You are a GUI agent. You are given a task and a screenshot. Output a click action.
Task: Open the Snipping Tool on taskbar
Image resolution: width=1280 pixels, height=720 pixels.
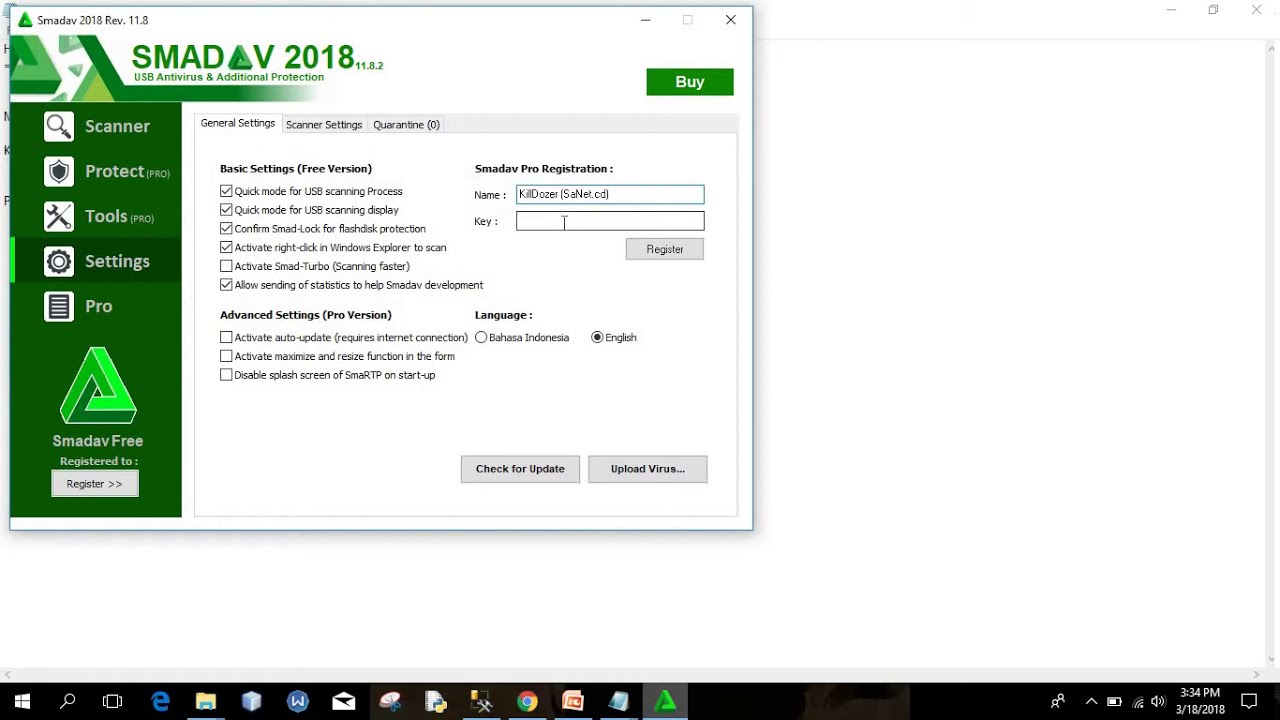pos(390,702)
